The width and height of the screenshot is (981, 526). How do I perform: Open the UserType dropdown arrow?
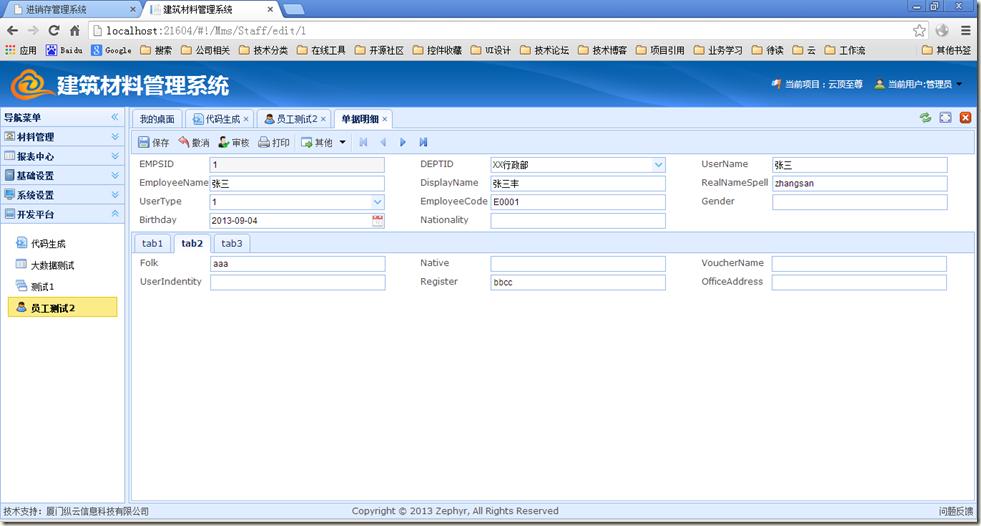point(377,202)
